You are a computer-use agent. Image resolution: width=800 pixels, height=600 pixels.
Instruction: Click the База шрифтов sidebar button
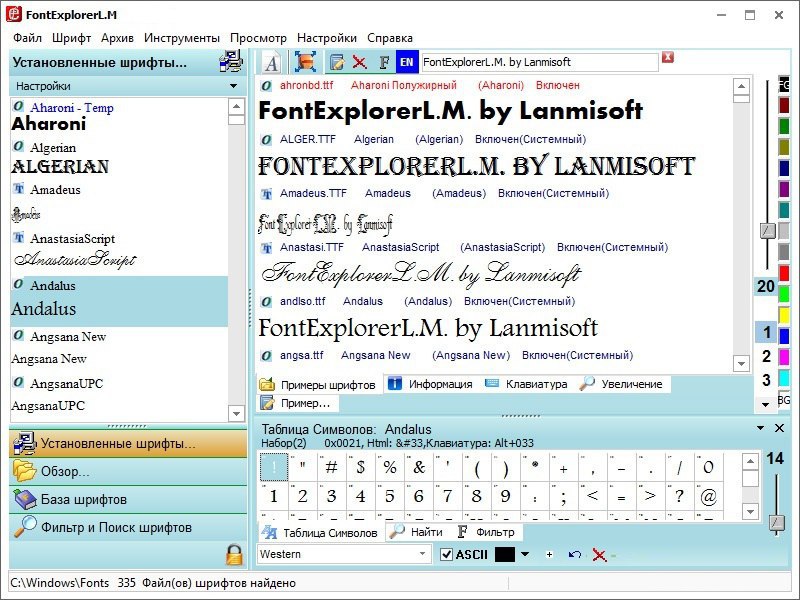coord(128,499)
